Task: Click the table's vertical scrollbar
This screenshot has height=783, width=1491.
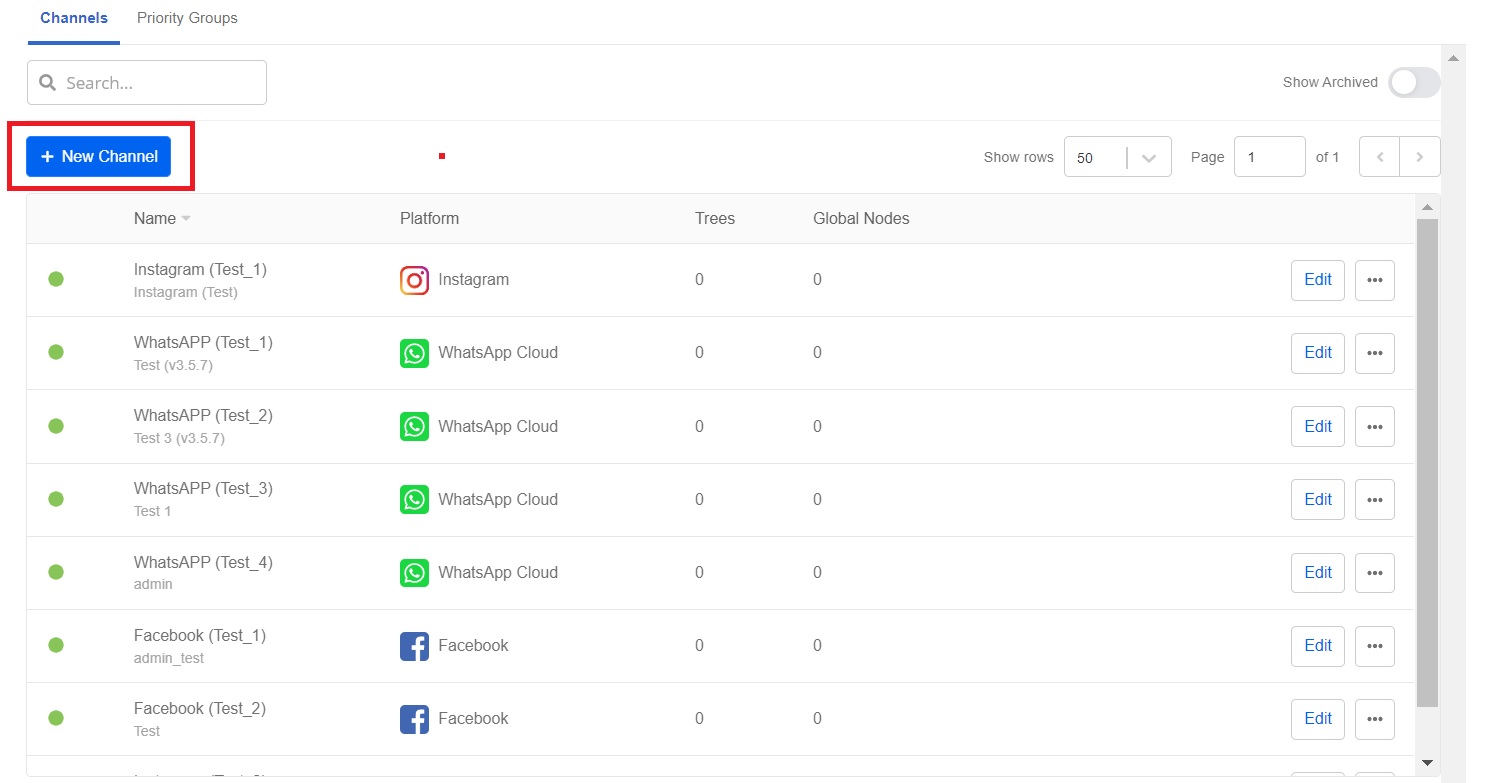Action: (x=1427, y=460)
